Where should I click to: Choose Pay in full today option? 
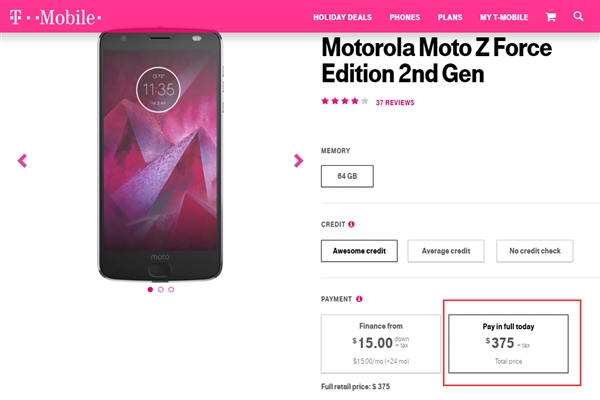(508, 345)
